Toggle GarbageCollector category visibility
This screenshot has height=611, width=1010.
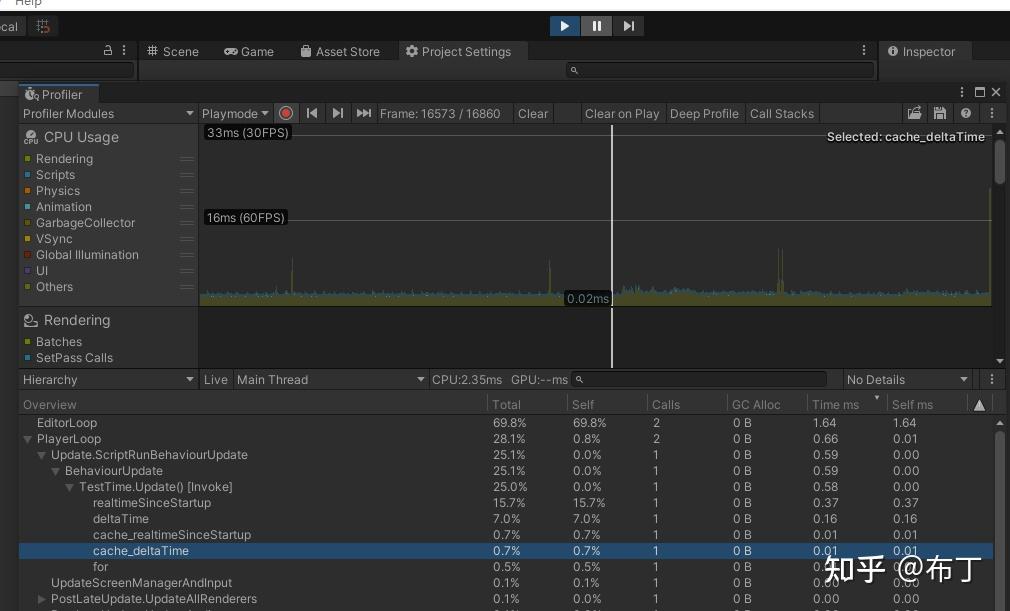[x=28, y=223]
